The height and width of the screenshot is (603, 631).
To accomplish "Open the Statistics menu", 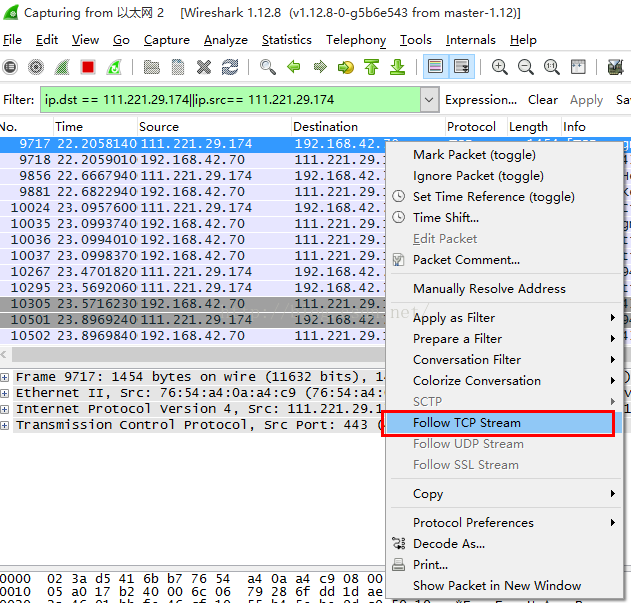I will (x=287, y=40).
